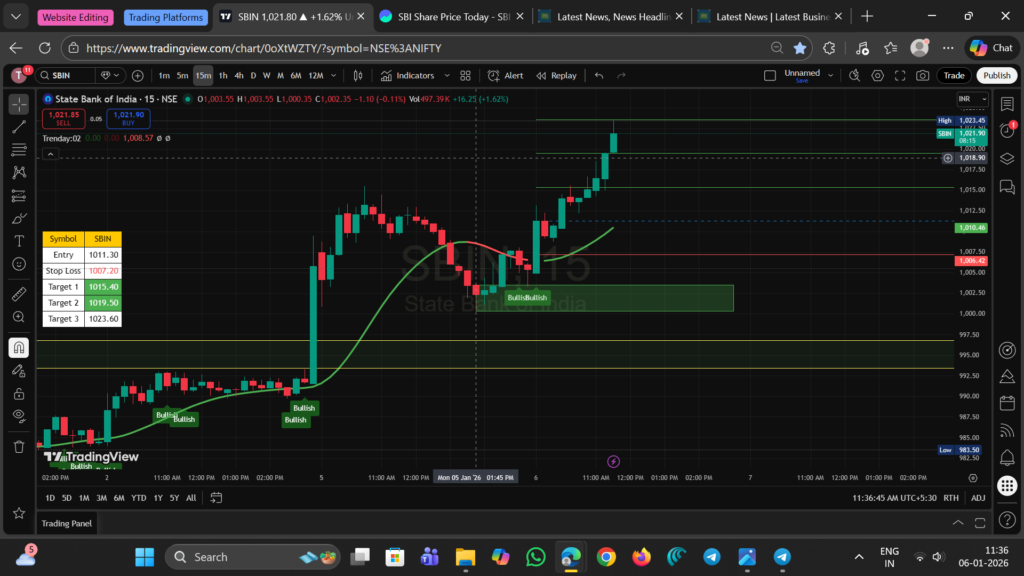Image resolution: width=1024 pixels, height=576 pixels.
Task: Select the trend line drawing tool
Action: (18, 126)
